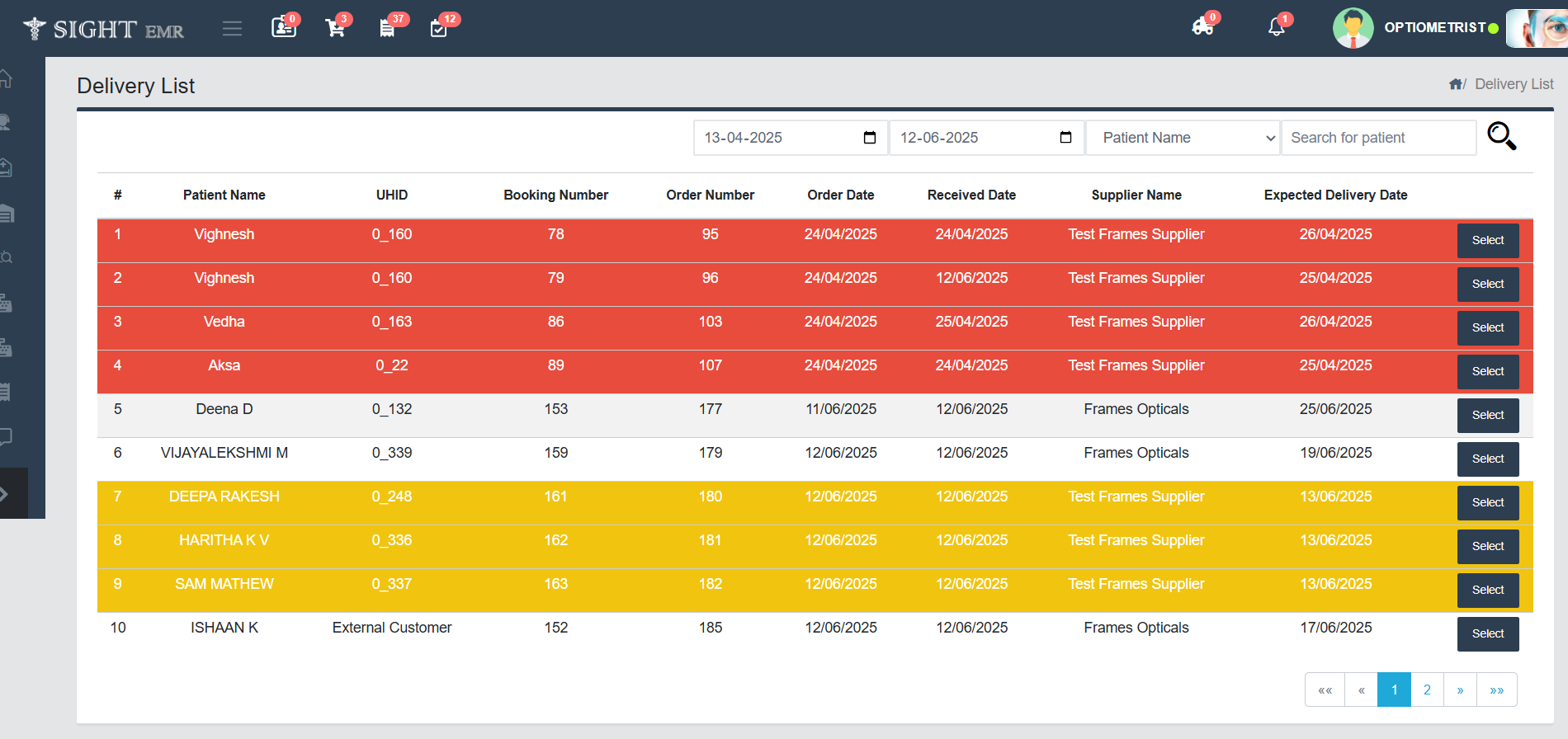Viewport: 1568px width, 739px height.
Task: Open the patient card icon in navbar
Action: pos(283,28)
